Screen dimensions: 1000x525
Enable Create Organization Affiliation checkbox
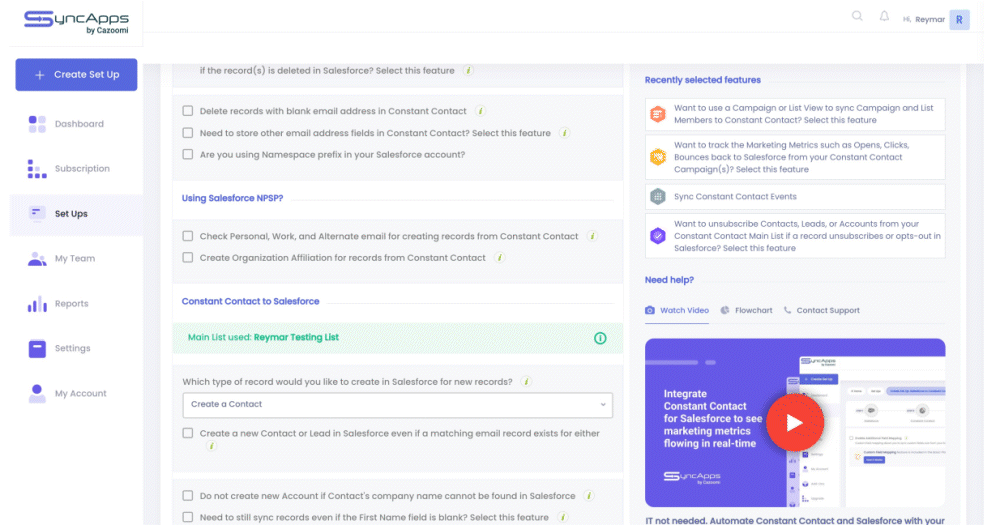point(188,258)
